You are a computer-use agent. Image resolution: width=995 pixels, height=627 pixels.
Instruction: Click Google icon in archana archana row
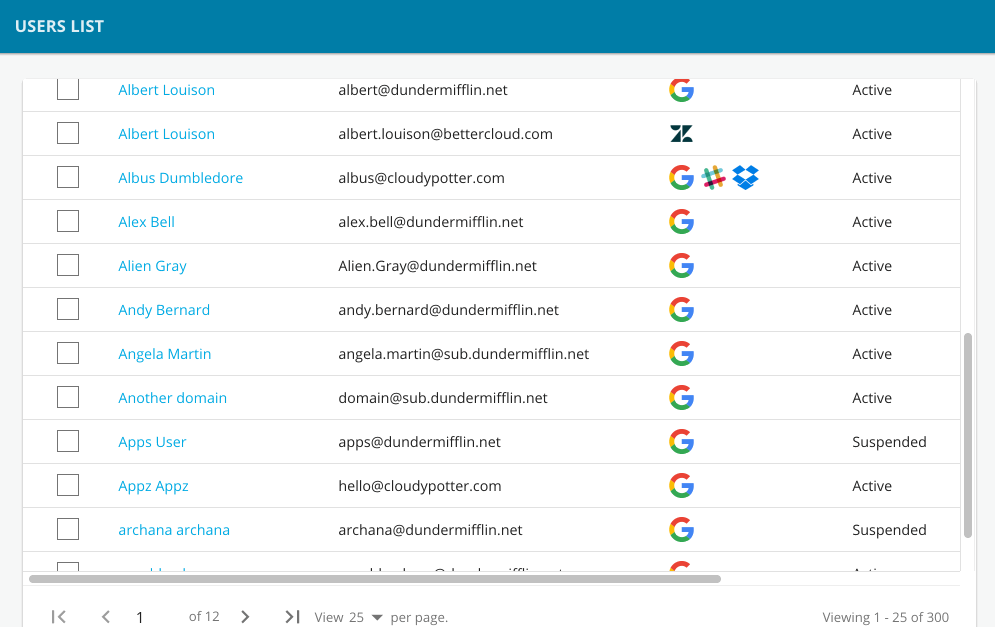[x=681, y=530]
